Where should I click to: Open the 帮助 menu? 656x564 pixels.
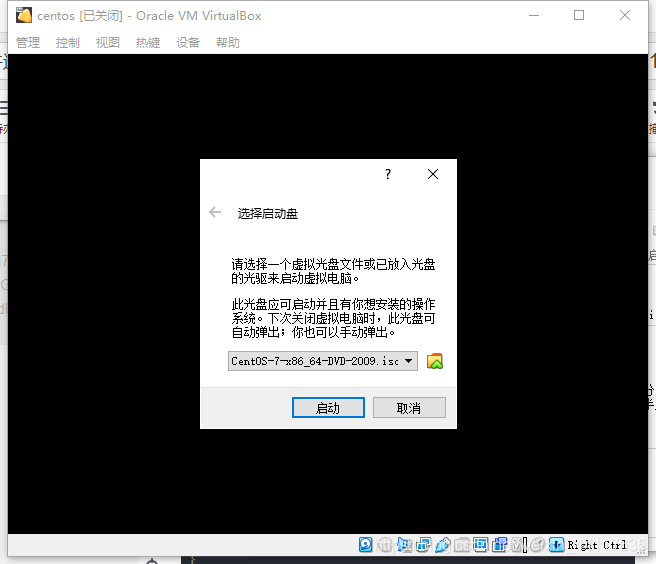(228, 42)
